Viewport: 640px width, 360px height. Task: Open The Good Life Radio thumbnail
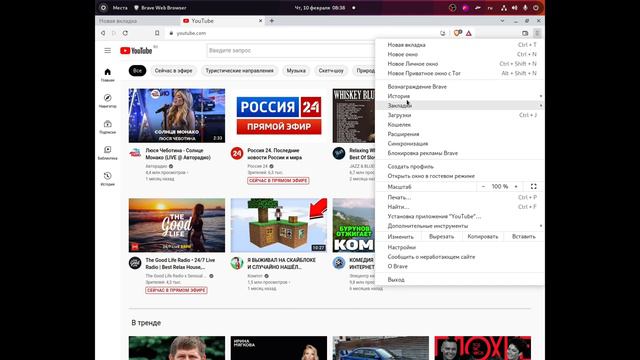[177, 225]
